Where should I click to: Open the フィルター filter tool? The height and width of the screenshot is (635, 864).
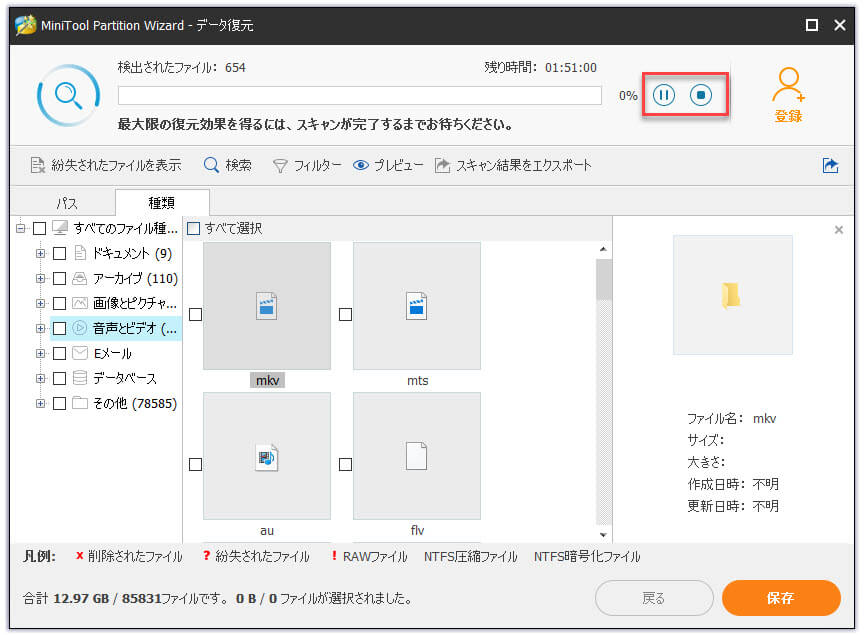[x=307, y=166]
